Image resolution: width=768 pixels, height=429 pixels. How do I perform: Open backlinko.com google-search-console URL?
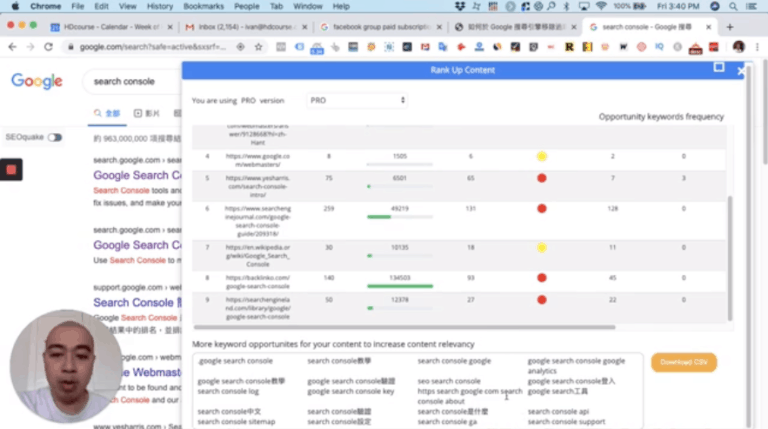(x=258, y=282)
